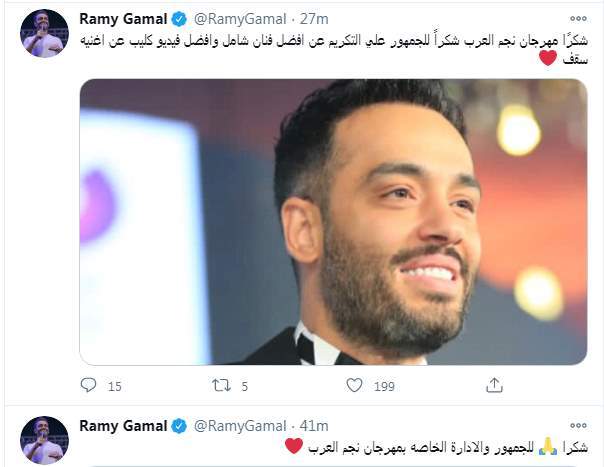
Task: Click Ramy Gamal's avatar on first tweet
Action: pyautogui.click(x=44, y=34)
